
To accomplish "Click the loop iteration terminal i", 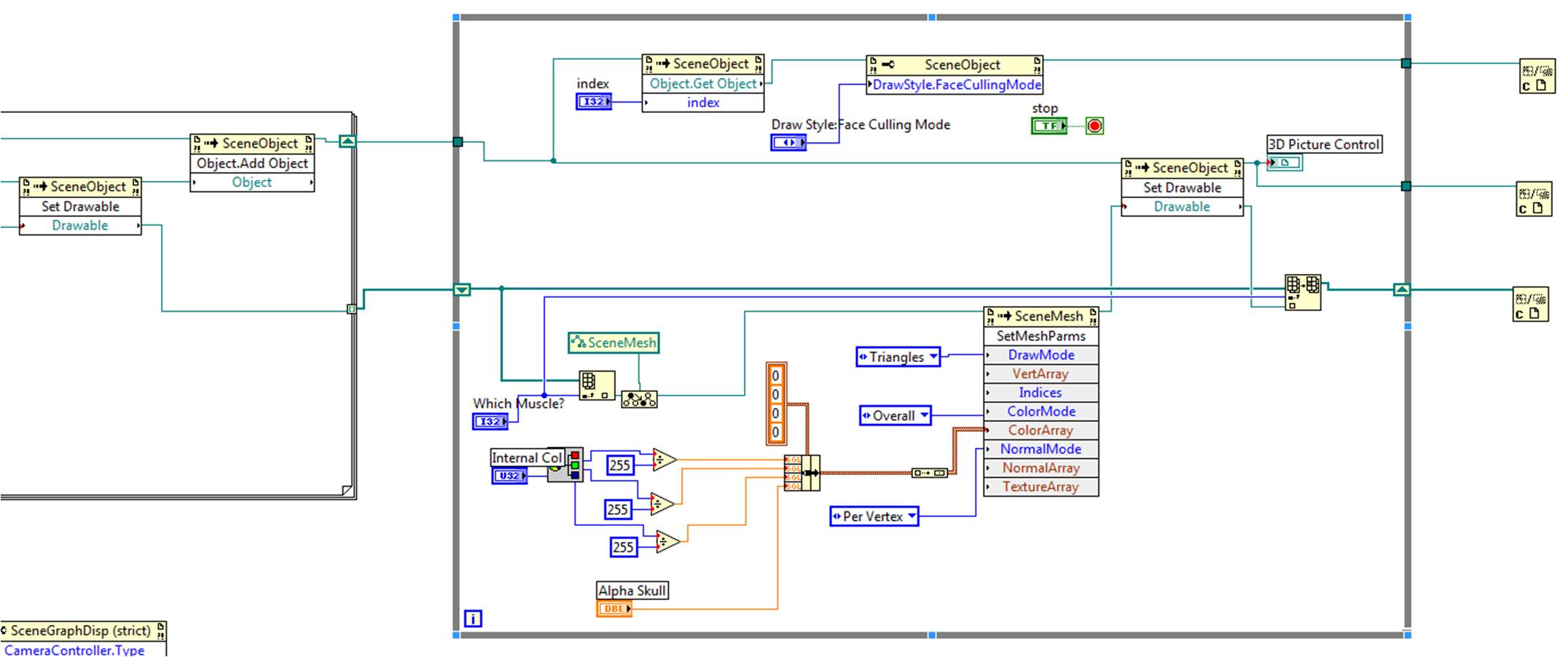I will tap(473, 619).
